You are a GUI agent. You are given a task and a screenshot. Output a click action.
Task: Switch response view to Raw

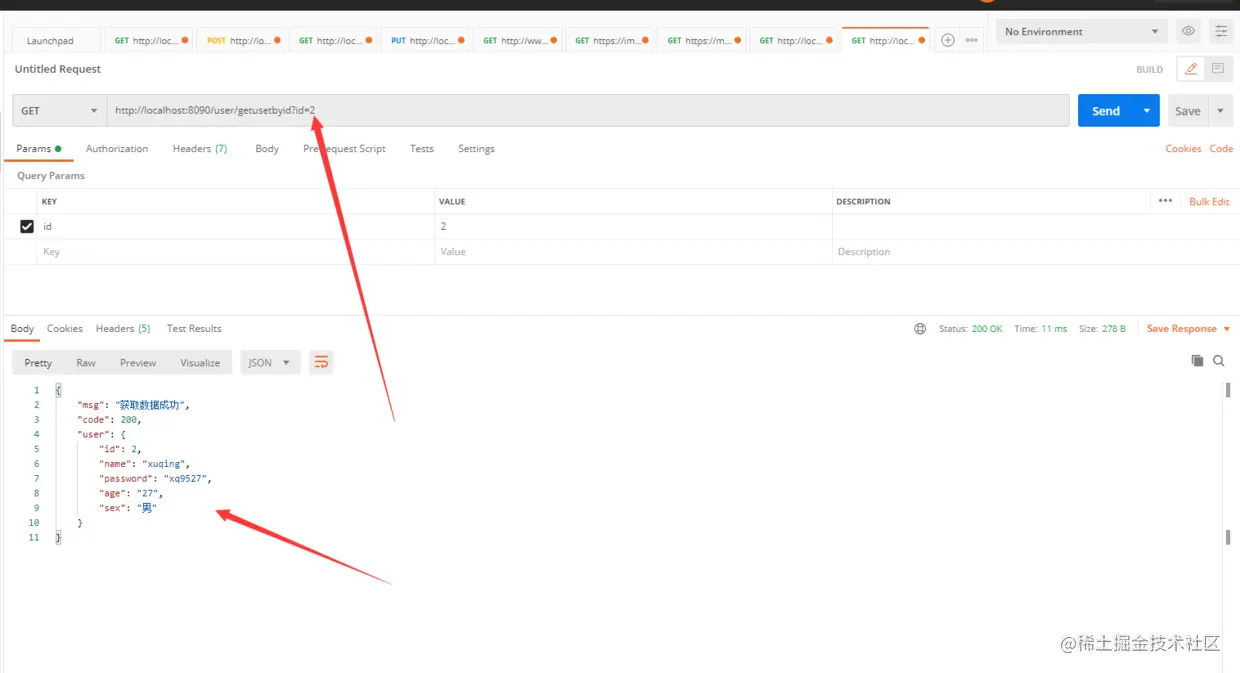click(86, 362)
